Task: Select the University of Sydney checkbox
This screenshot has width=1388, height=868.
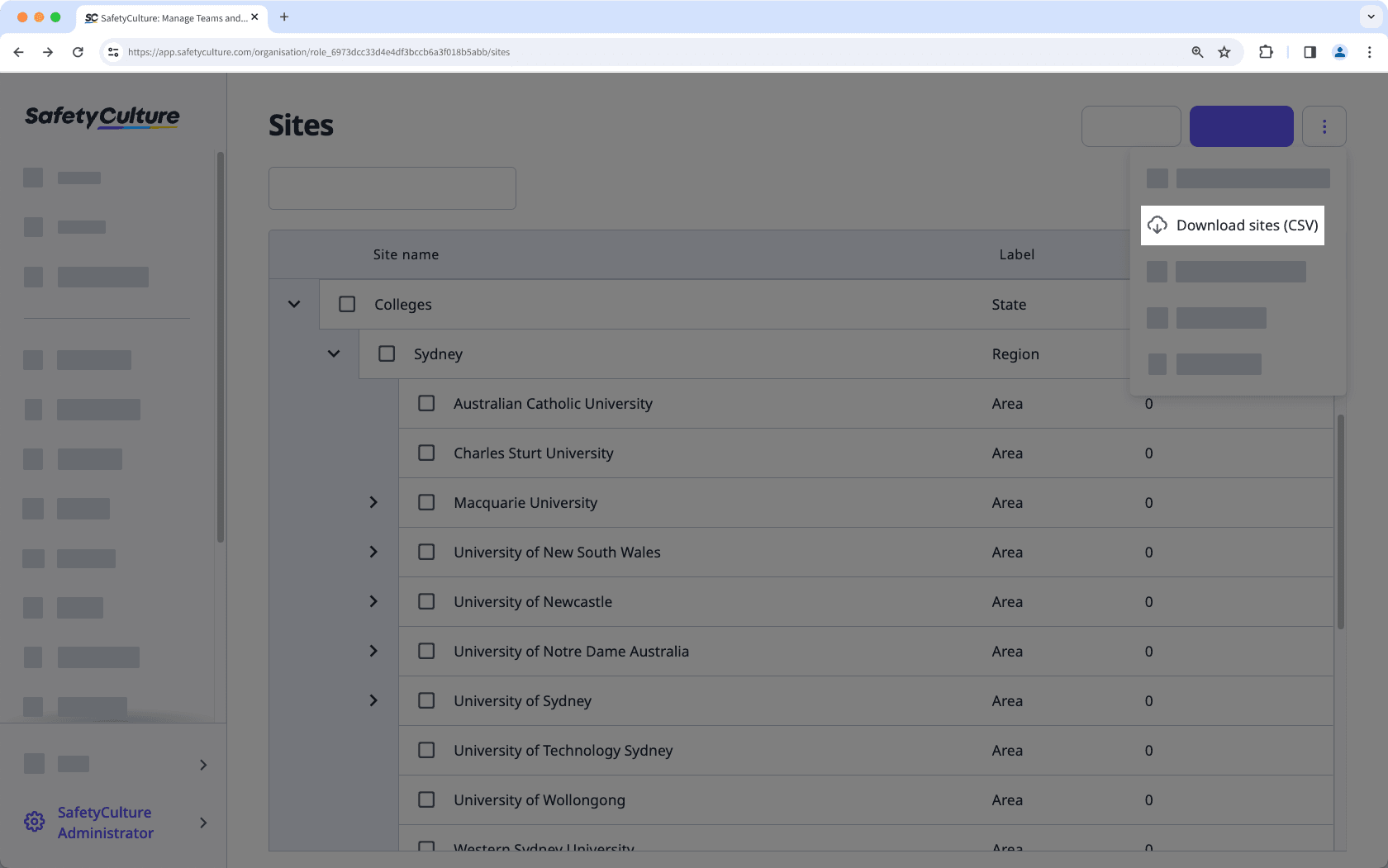Action: tap(426, 700)
